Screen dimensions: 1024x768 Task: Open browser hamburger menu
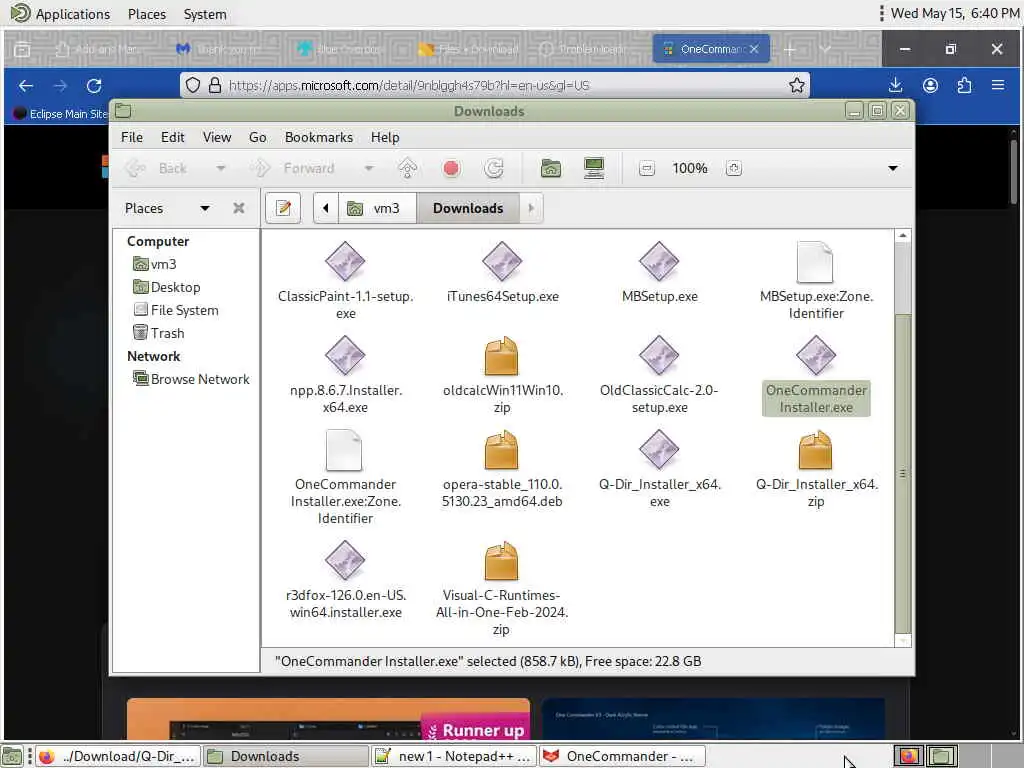pyautogui.click(x=998, y=86)
